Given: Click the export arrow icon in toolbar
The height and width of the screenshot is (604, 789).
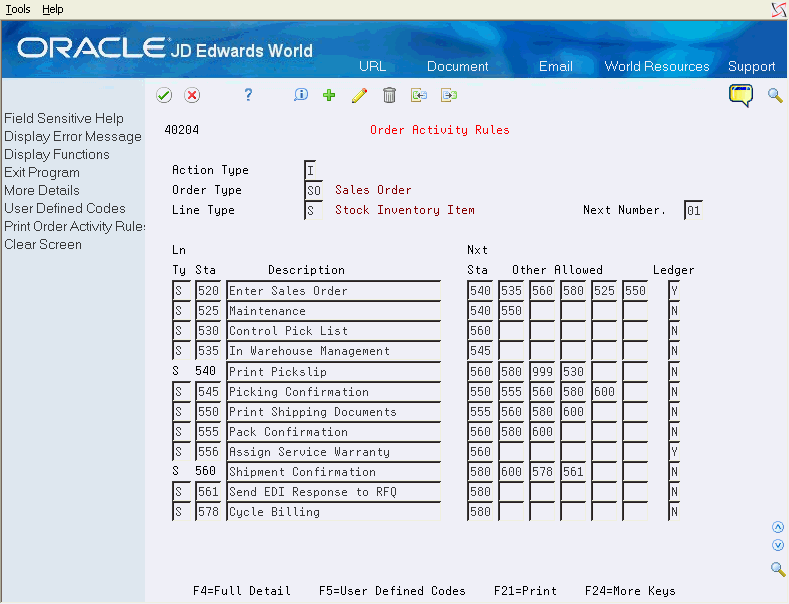Looking at the screenshot, I should (449, 95).
